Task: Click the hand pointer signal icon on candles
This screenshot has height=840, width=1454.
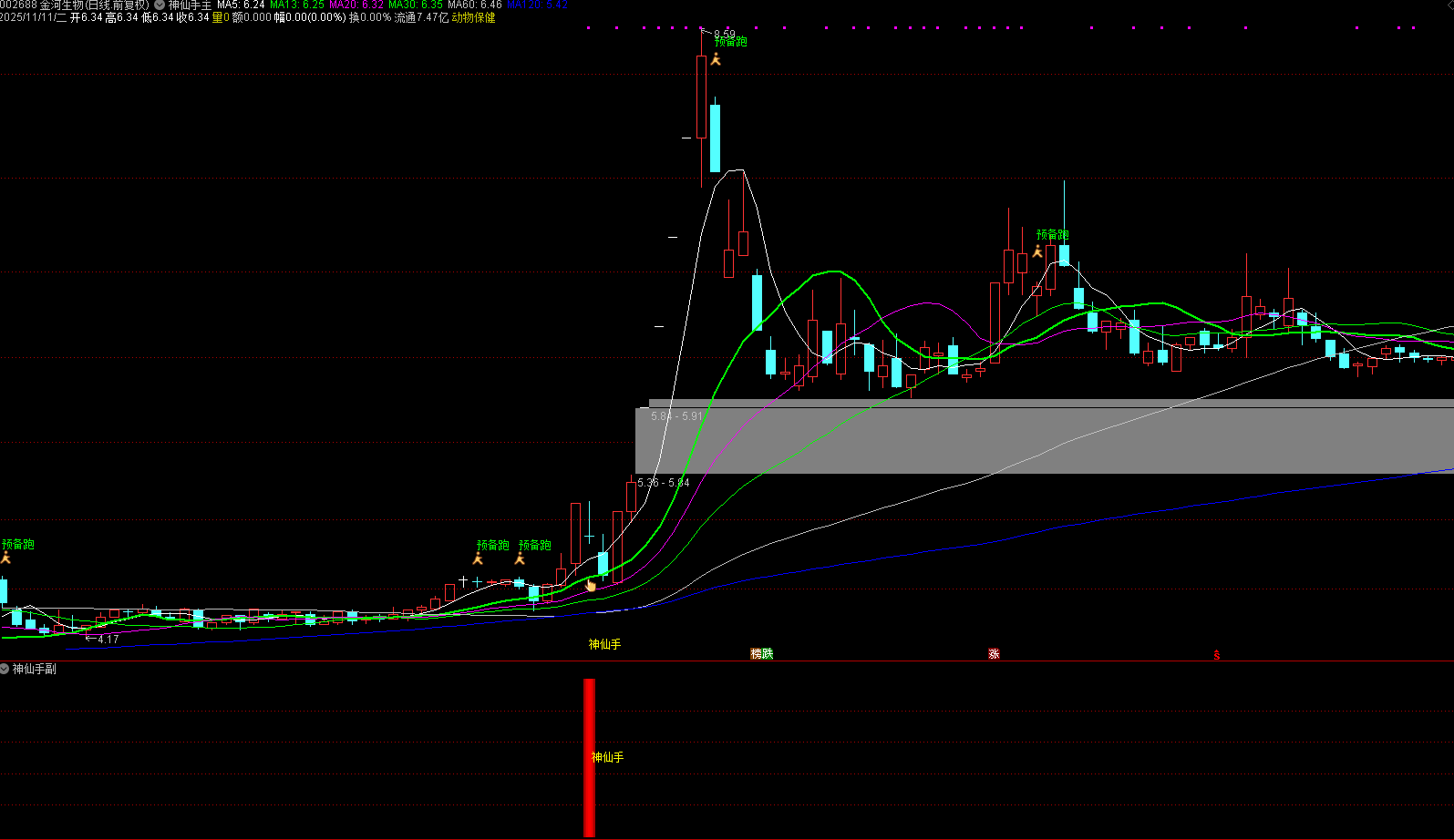Action: (591, 586)
